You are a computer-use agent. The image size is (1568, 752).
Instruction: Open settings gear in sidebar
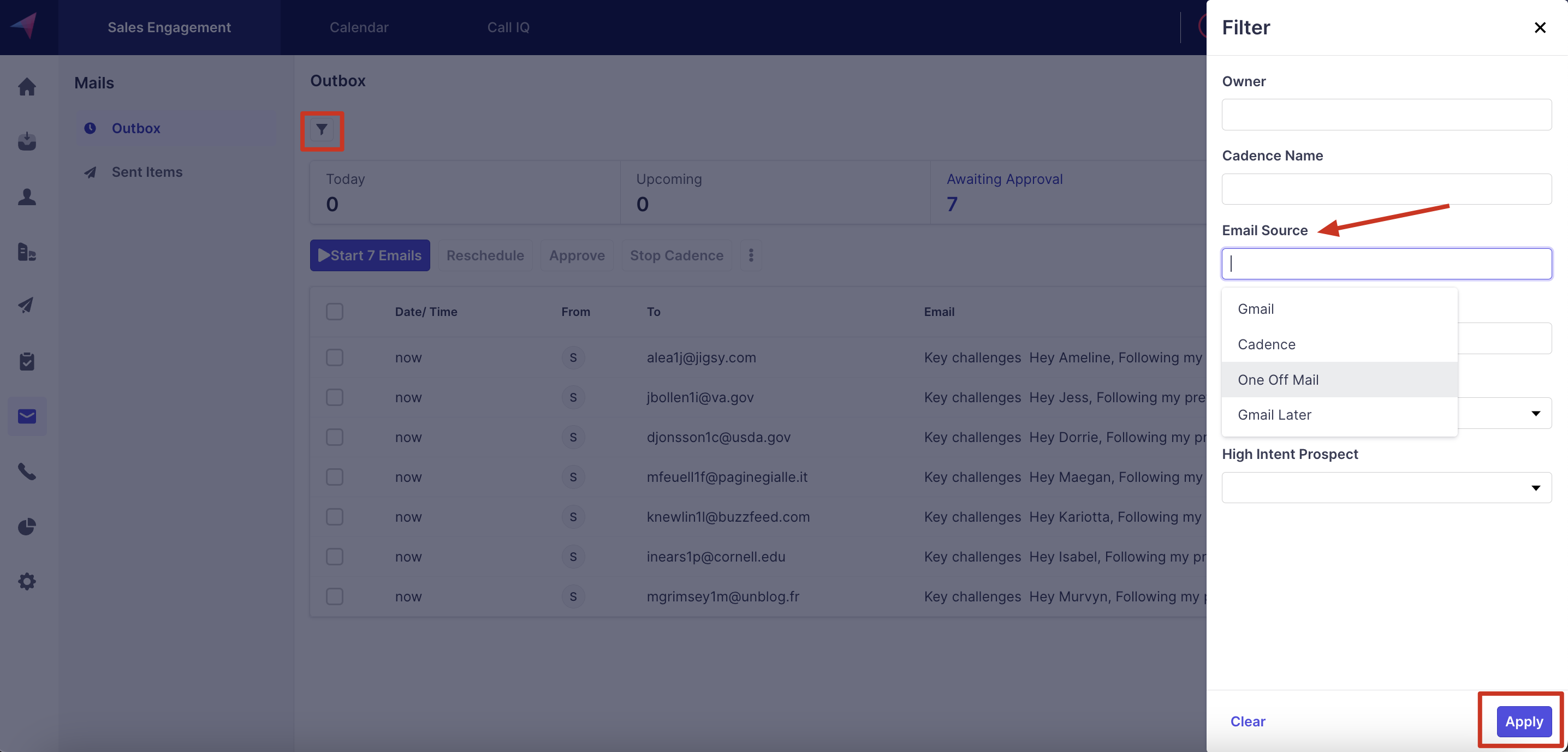pos(27,582)
